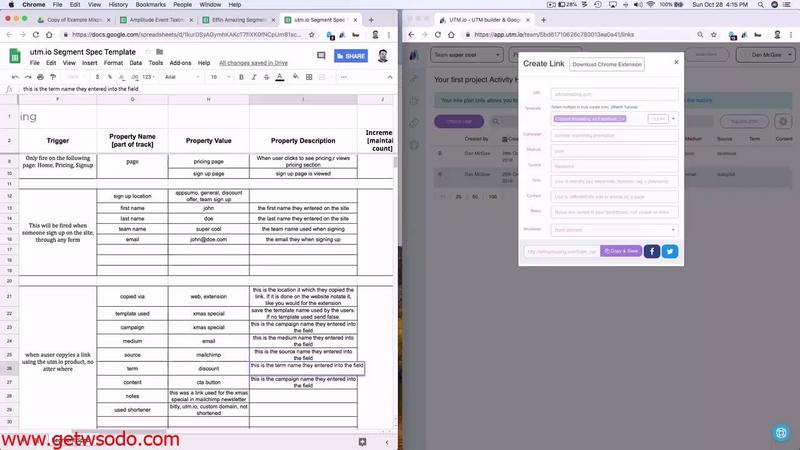Toggle italic formatting
Image resolution: width=800 pixels, height=450 pixels.
pyautogui.click(x=254, y=77)
